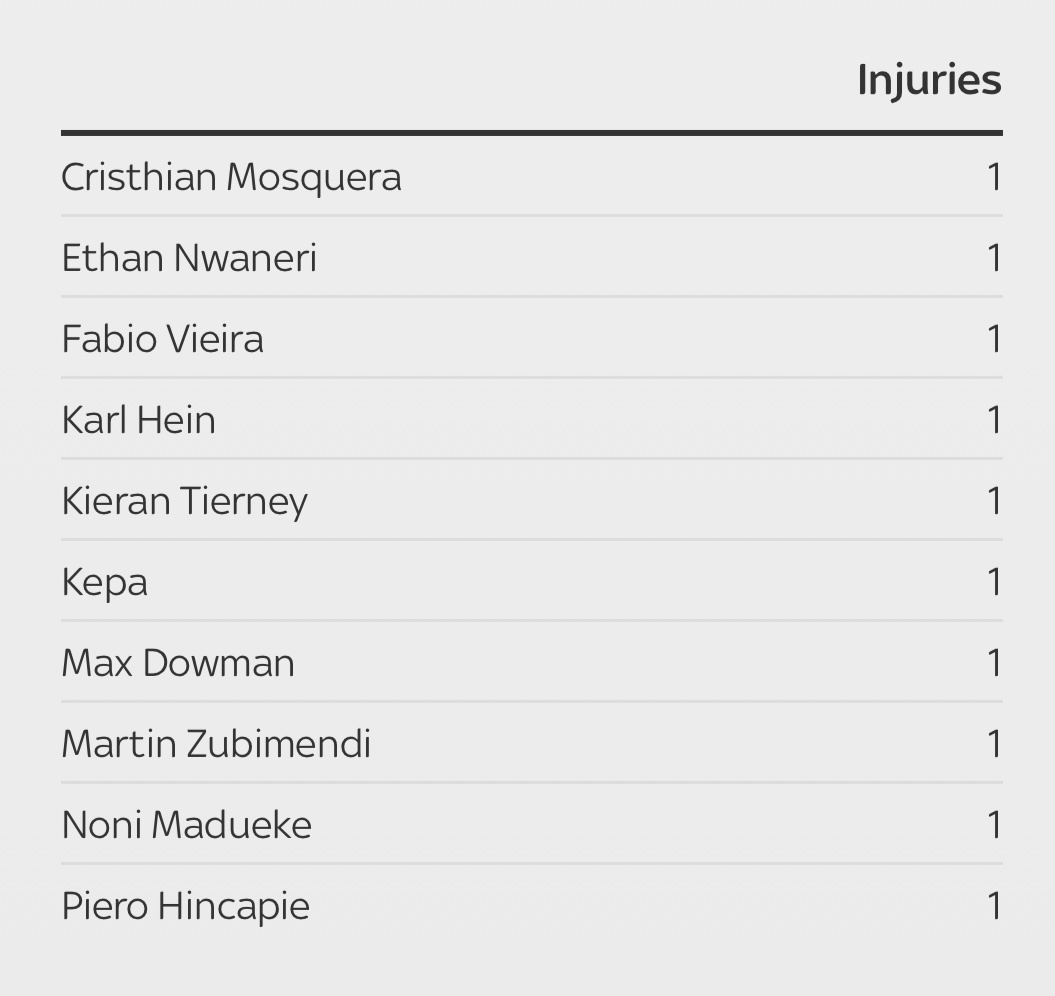Select the Piero Hincapie row name
The height and width of the screenshot is (996, 1055).
tap(186, 906)
